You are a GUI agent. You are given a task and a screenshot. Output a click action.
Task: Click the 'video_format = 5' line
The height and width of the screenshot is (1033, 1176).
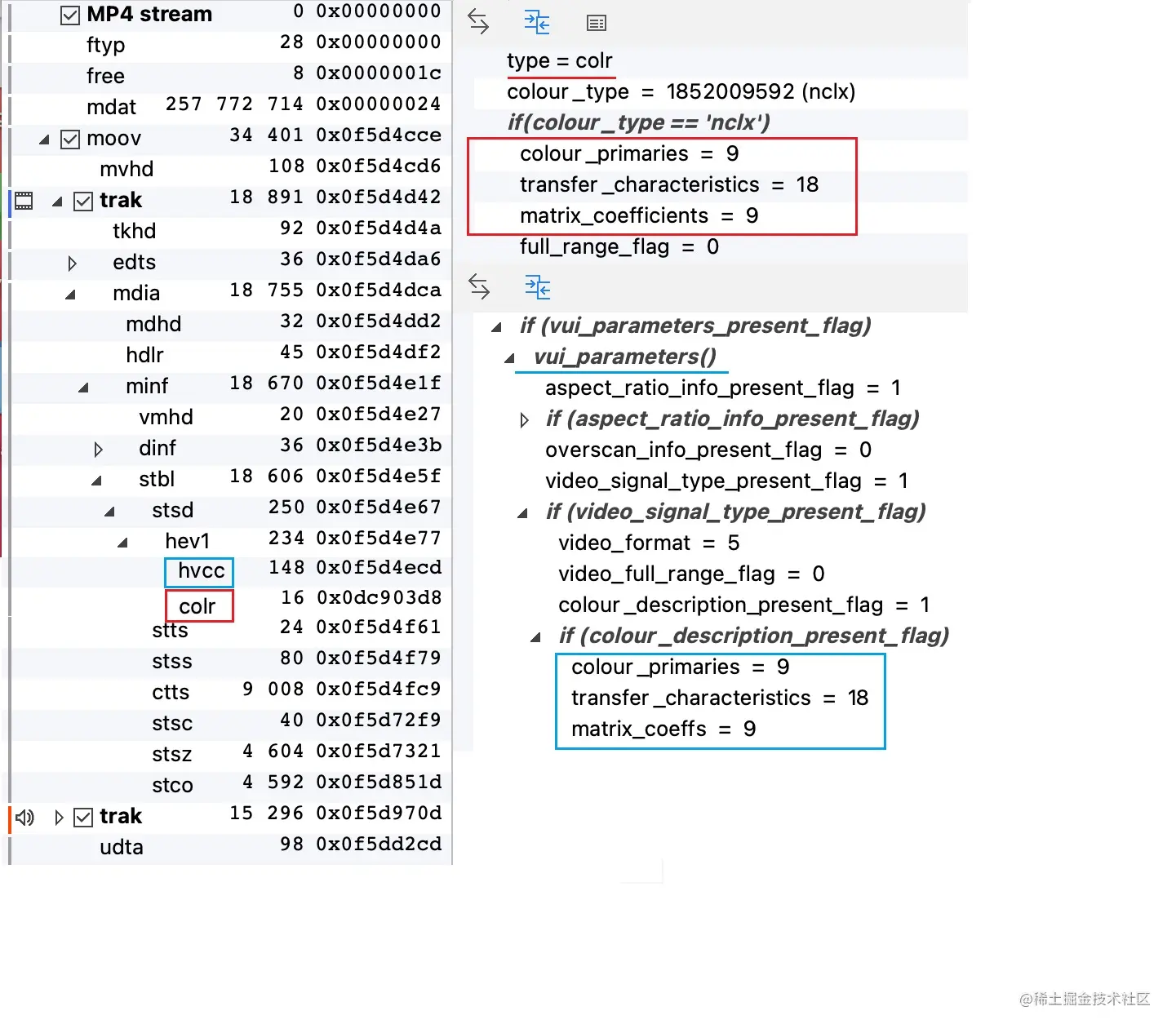click(649, 543)
